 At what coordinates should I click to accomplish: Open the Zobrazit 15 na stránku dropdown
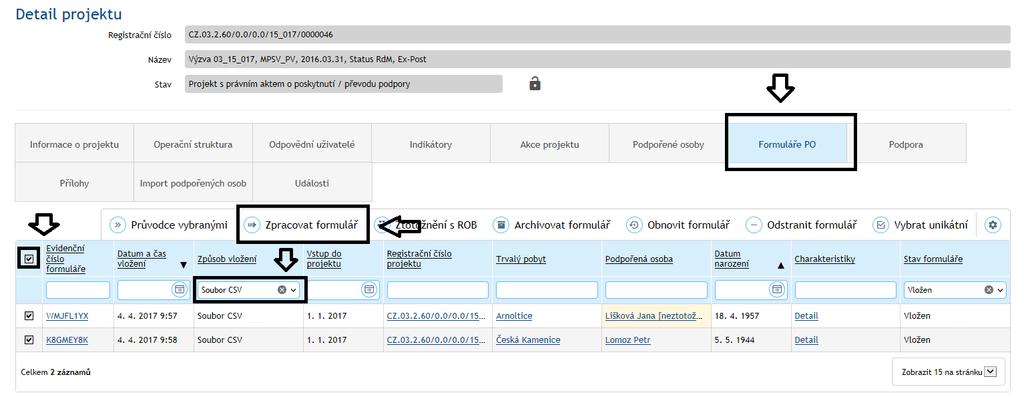pos(990,372)
